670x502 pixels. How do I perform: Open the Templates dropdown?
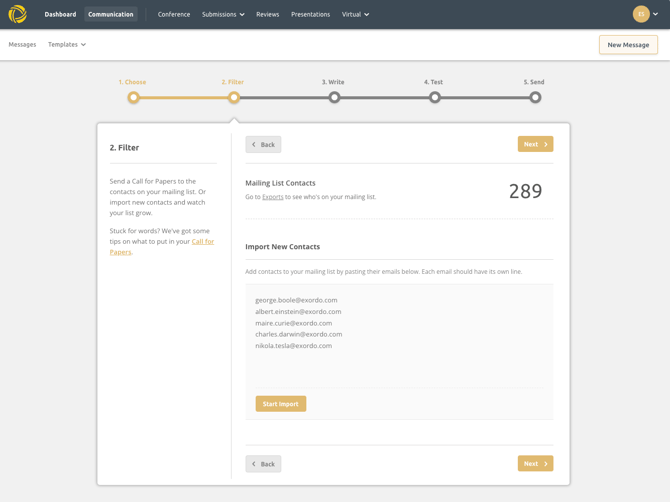(67, 44)
